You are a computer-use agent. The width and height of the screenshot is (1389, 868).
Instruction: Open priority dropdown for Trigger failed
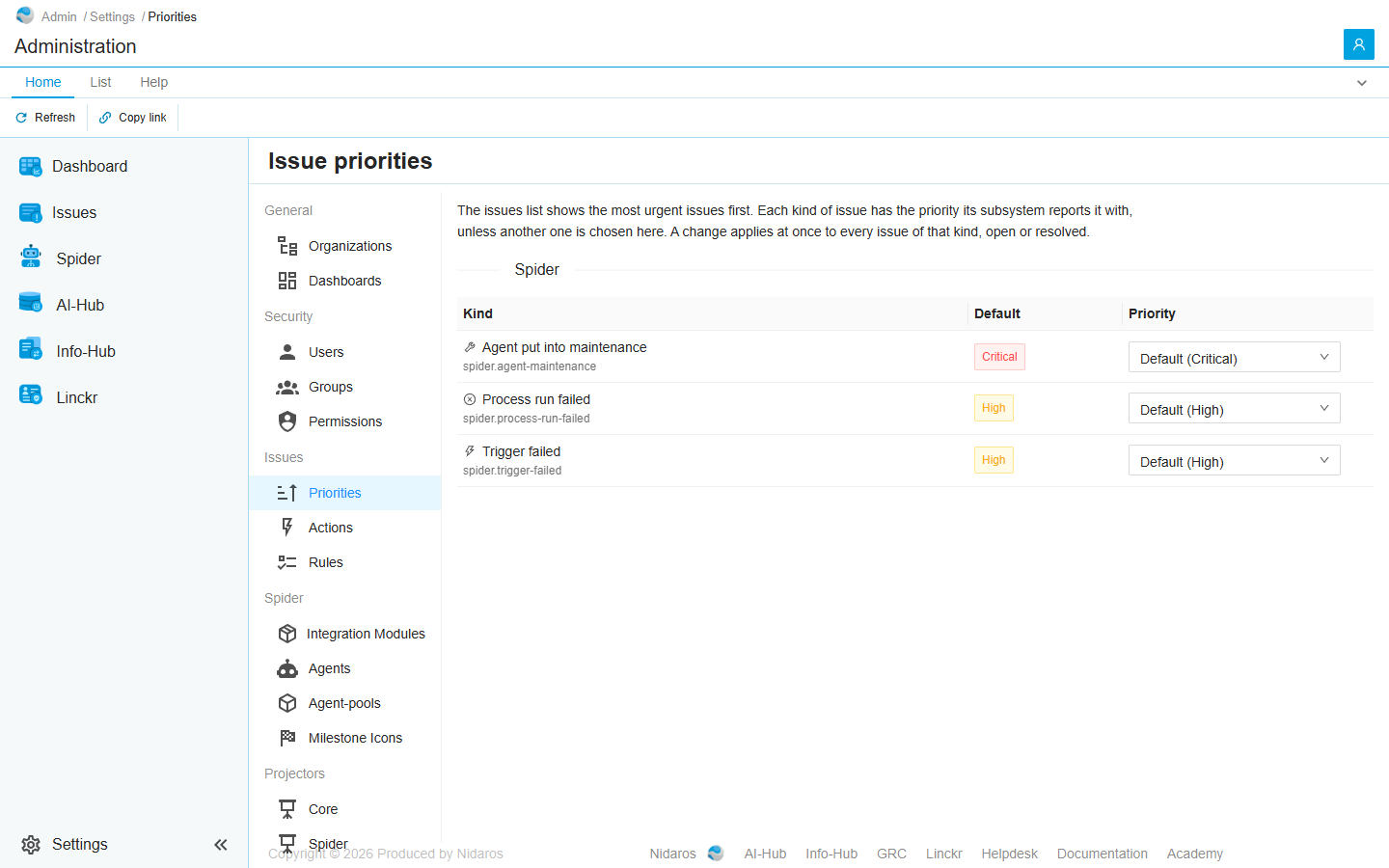pos(1234,460)
